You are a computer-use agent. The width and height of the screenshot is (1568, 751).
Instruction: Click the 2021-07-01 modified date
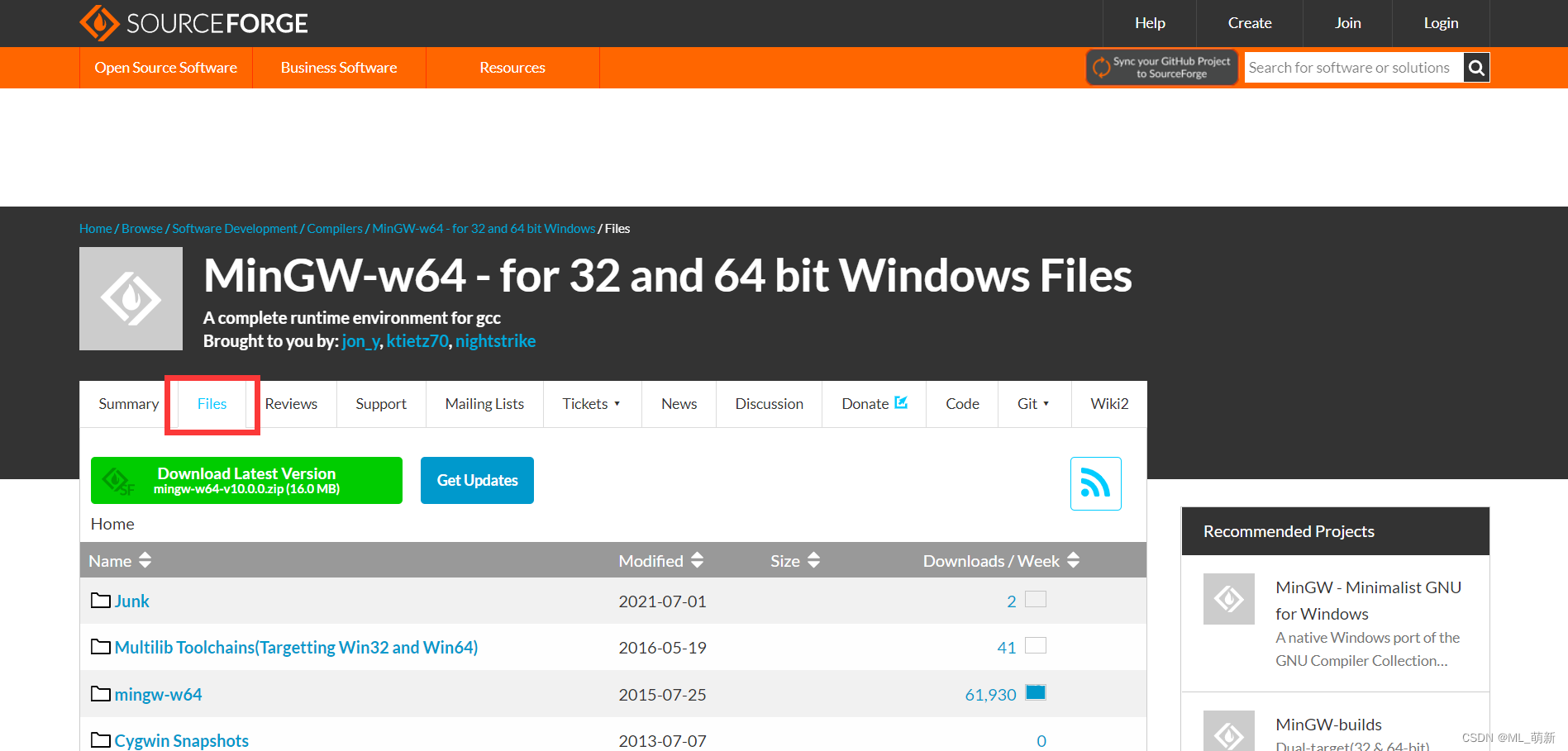click(x=662, y=601)
